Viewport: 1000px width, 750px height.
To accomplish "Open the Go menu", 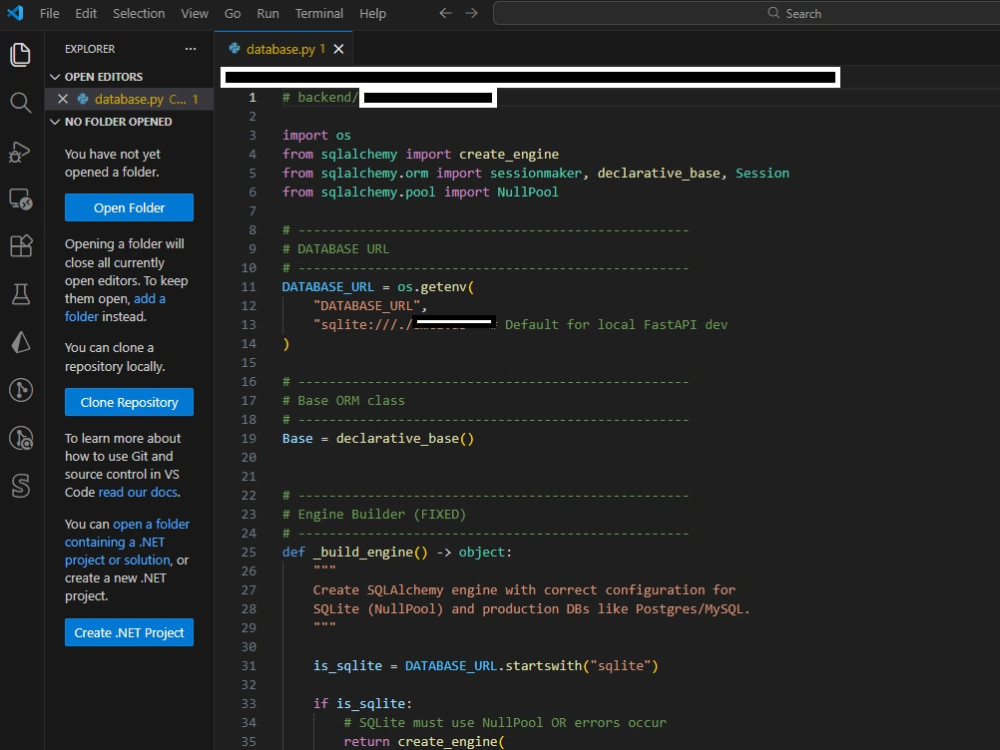I will point(232,13).
